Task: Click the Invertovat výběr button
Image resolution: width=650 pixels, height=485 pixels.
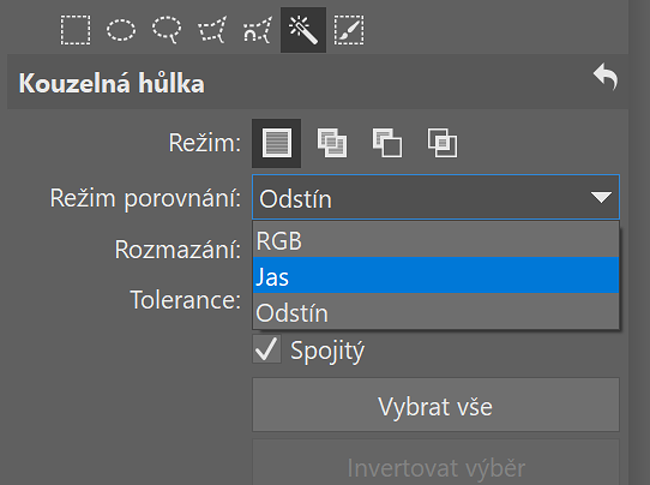Action: (x=436, y=463)
